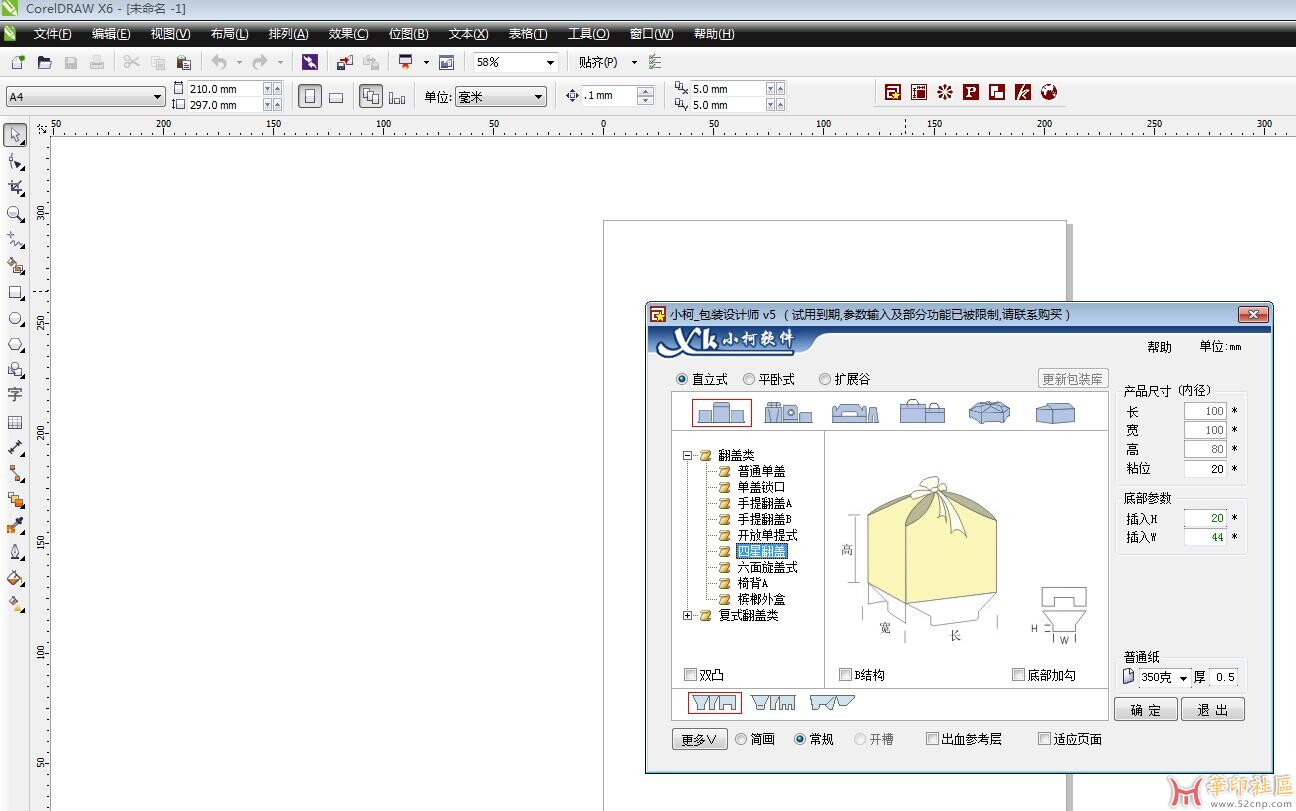The image size is (1296, 811).
Task: Click the 更多∨ button
Action: click(699, 739)
